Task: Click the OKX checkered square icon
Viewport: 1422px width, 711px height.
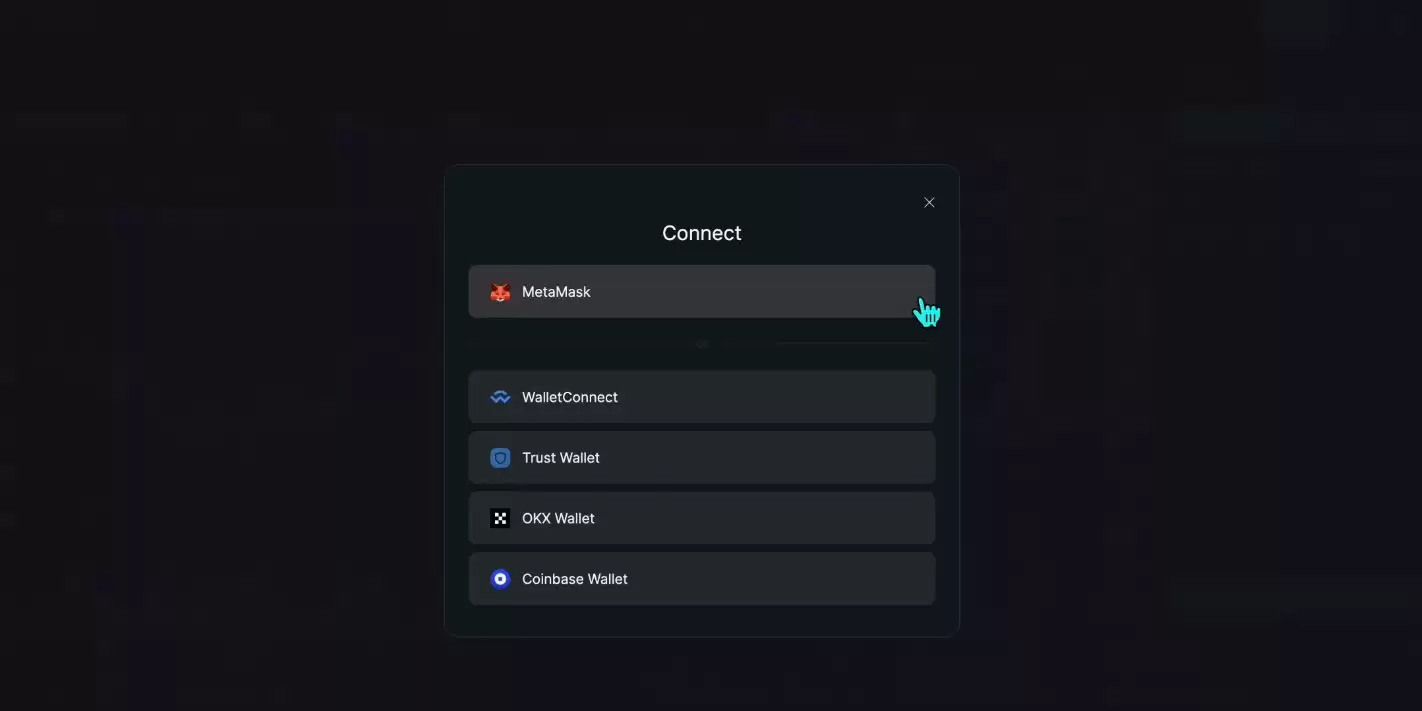Action: point(500,518)
